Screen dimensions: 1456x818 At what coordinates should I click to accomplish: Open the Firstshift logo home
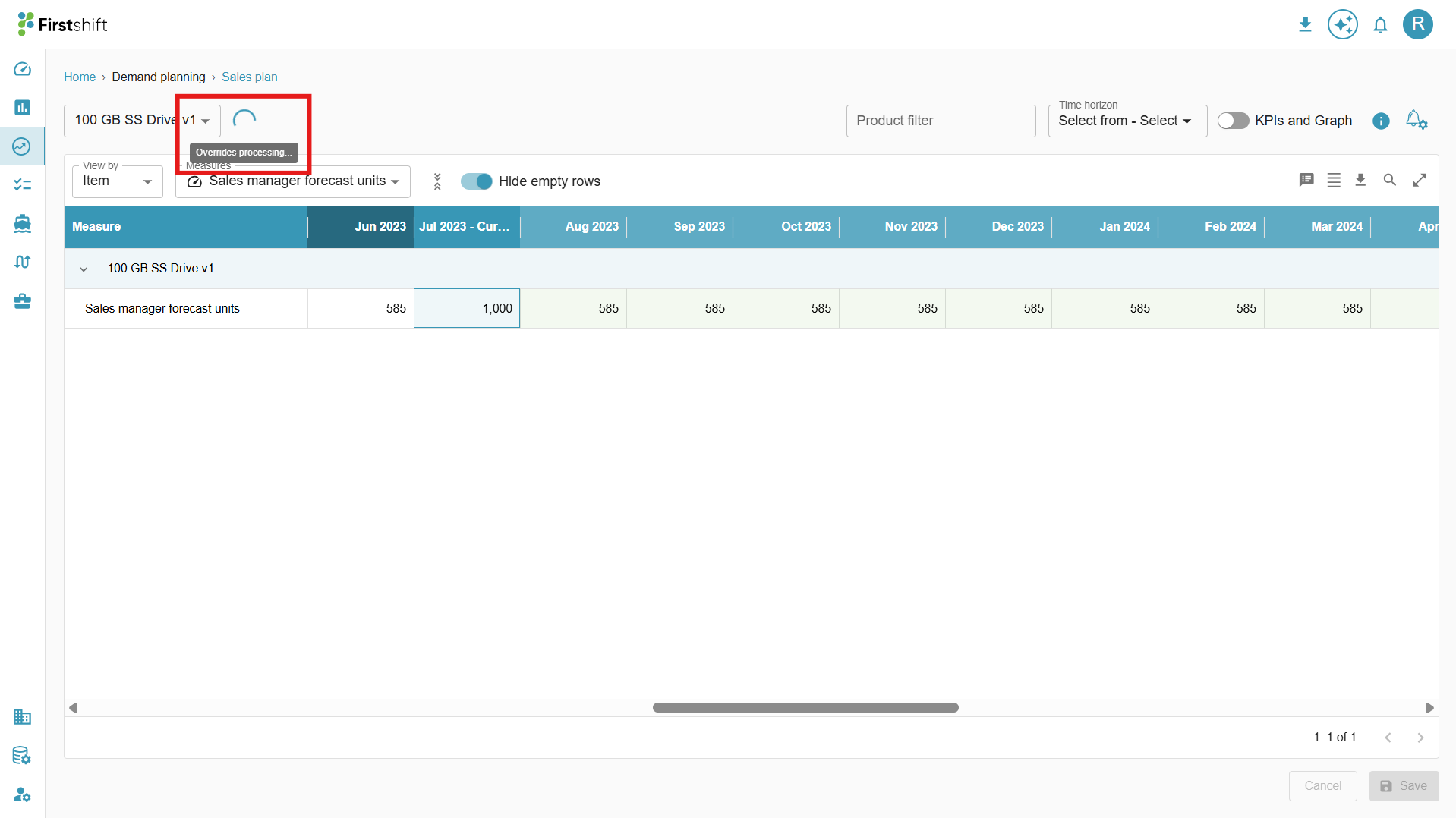pos(62,24)
